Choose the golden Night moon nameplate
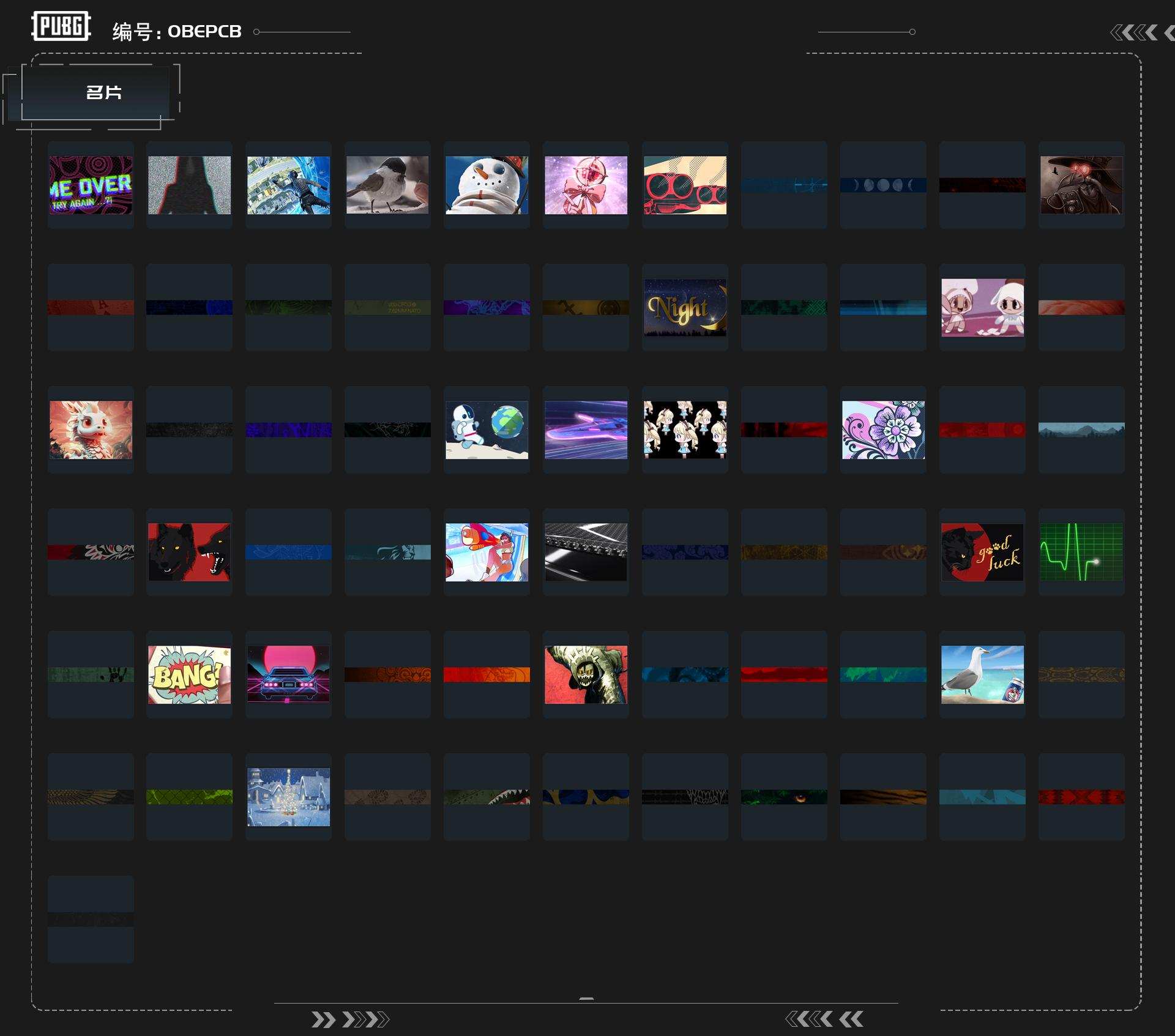Screen dimensions: 1175x1036 (685, 307)
